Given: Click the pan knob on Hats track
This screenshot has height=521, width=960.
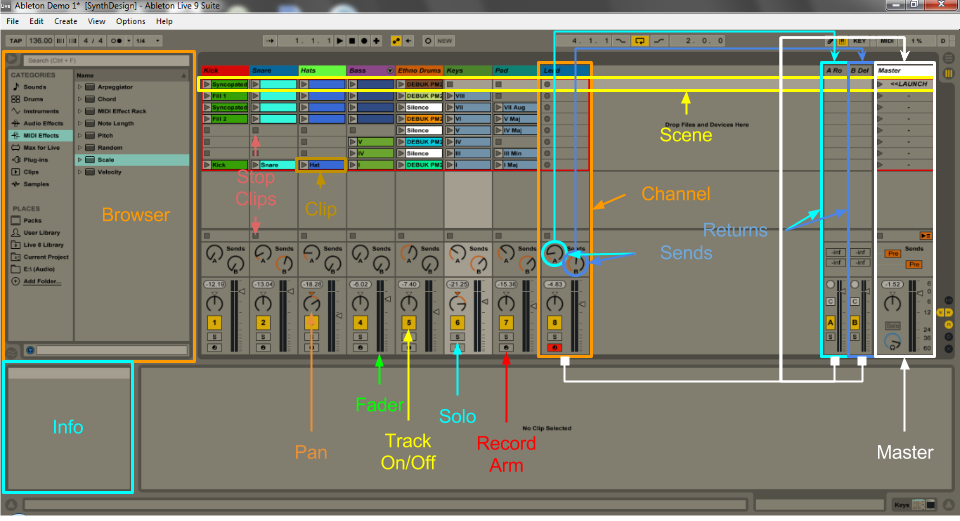Looking at the screenshot, I should 312,302.
